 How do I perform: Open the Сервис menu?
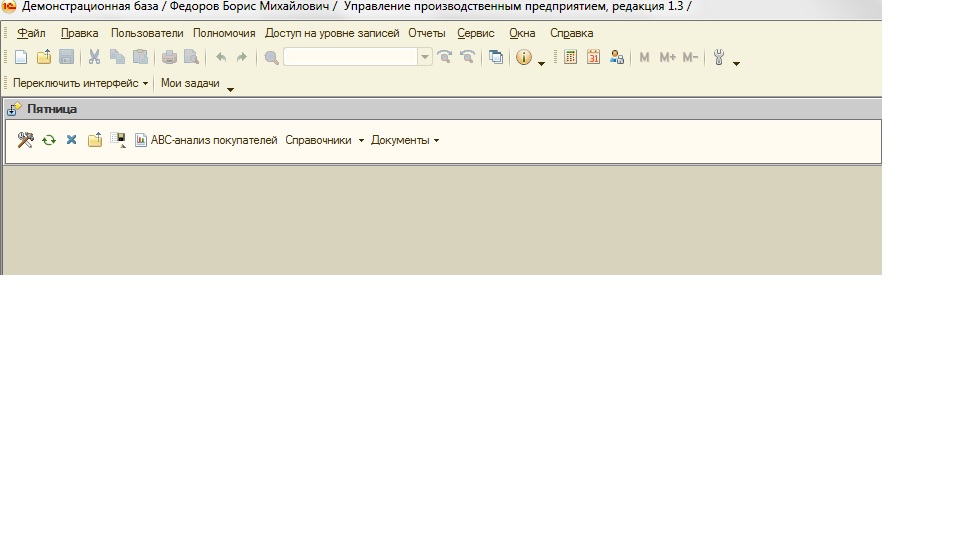(x=476, y=33)
